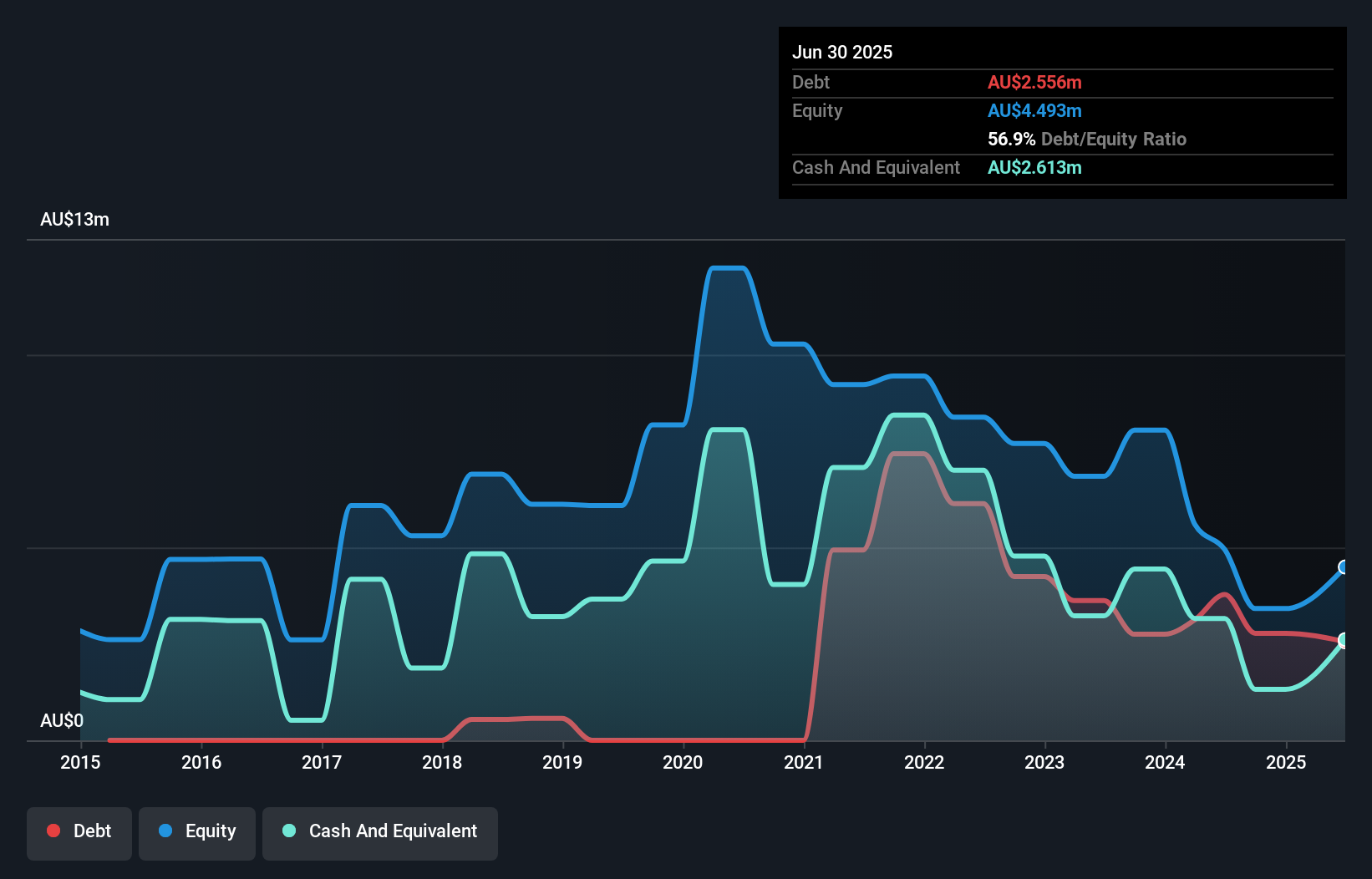The width and height of the screenshot is (1372, 879).
Task: Click the AU$13m y-axis label
Action: (74, 219)
